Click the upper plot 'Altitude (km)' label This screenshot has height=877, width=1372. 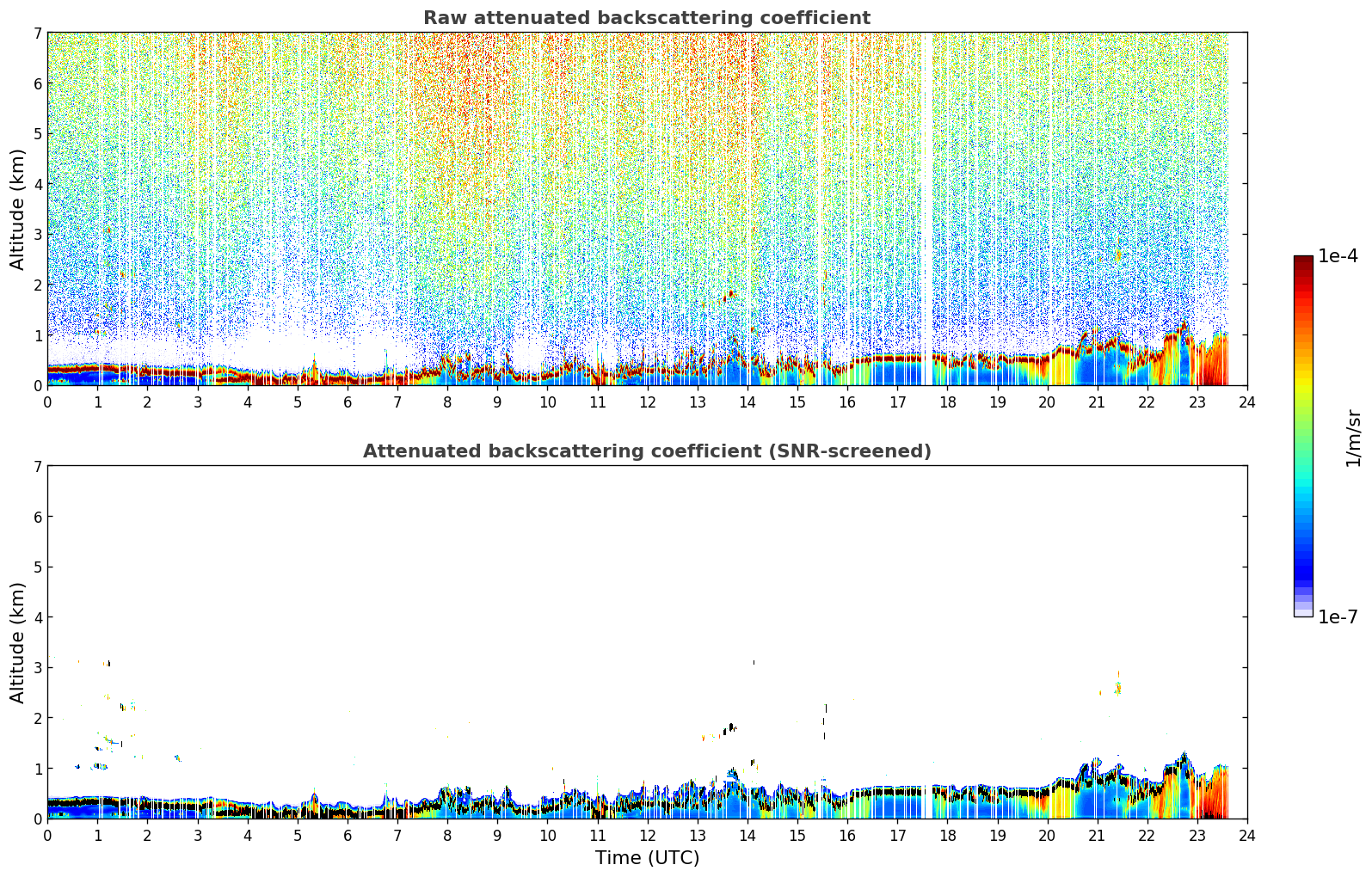coord(18,209)
